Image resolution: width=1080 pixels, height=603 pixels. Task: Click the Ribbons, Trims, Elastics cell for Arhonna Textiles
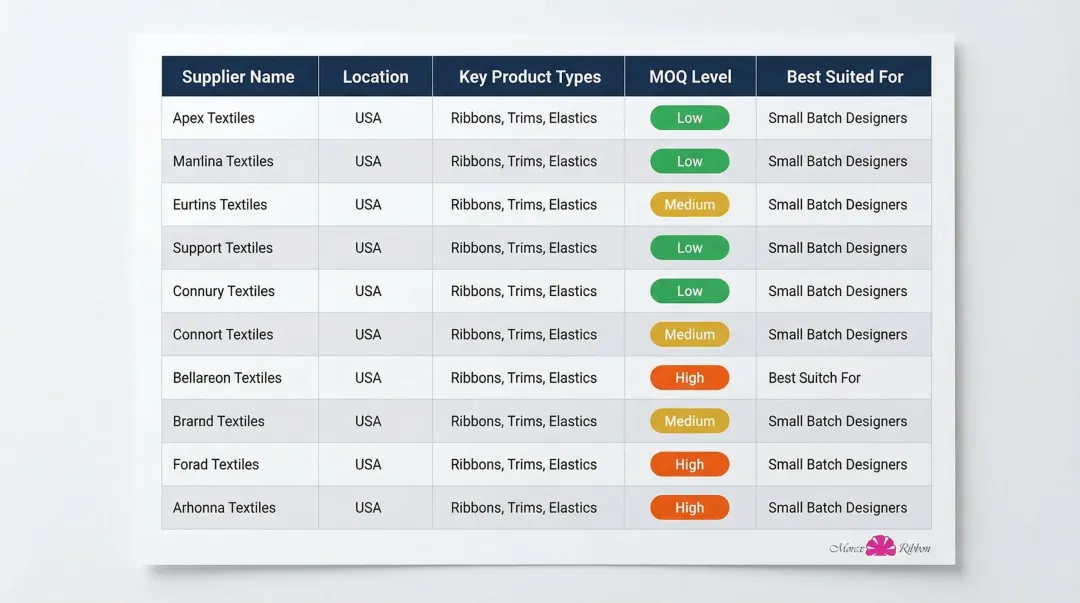pyautogui.click(x=523, y=507)
